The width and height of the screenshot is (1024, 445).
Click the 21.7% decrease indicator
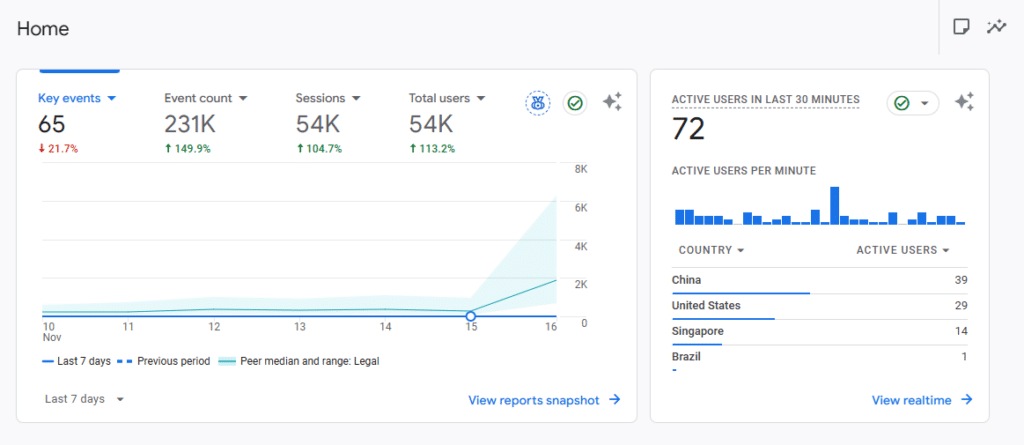[58, 149]
